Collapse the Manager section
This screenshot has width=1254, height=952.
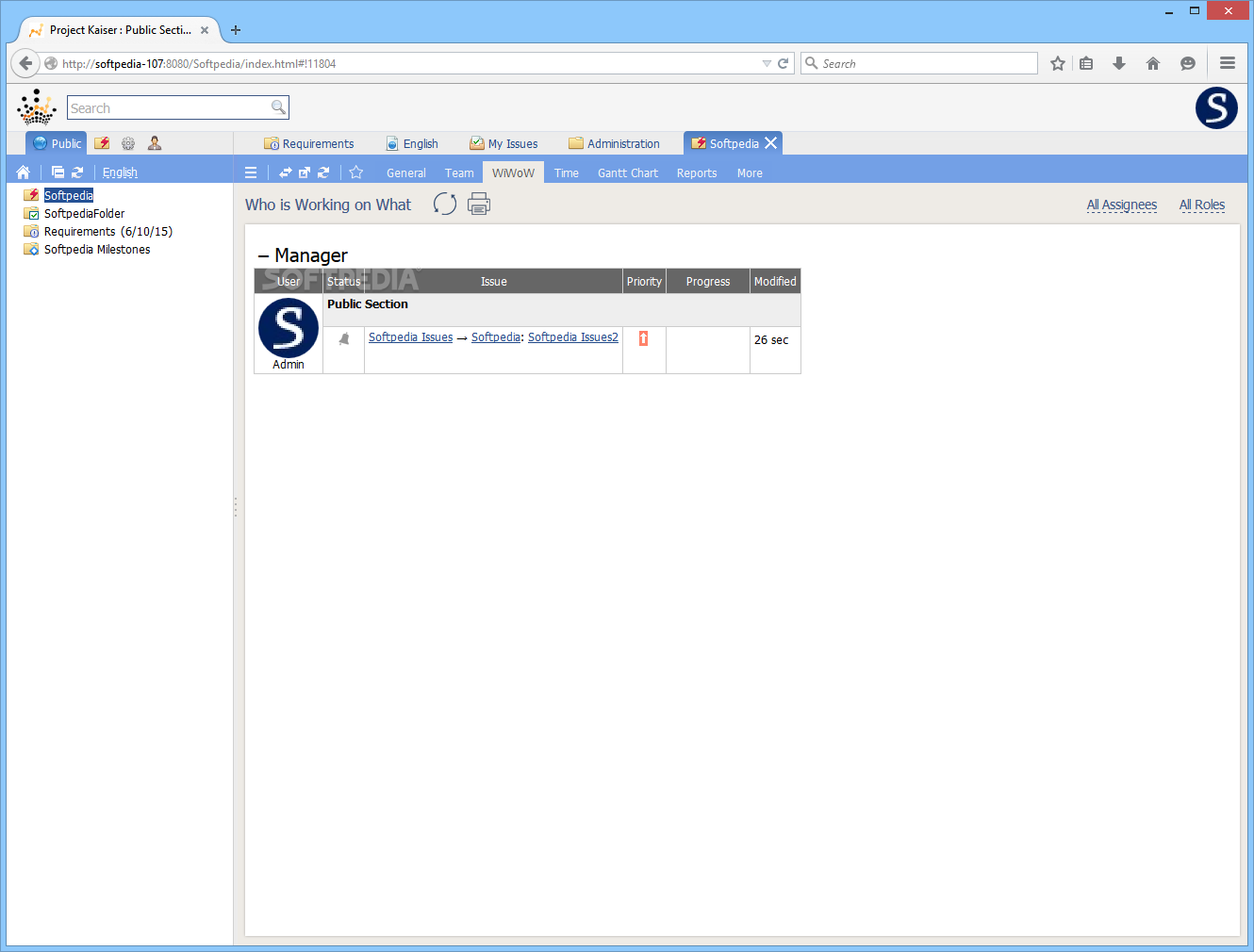(x=263, y=255)
